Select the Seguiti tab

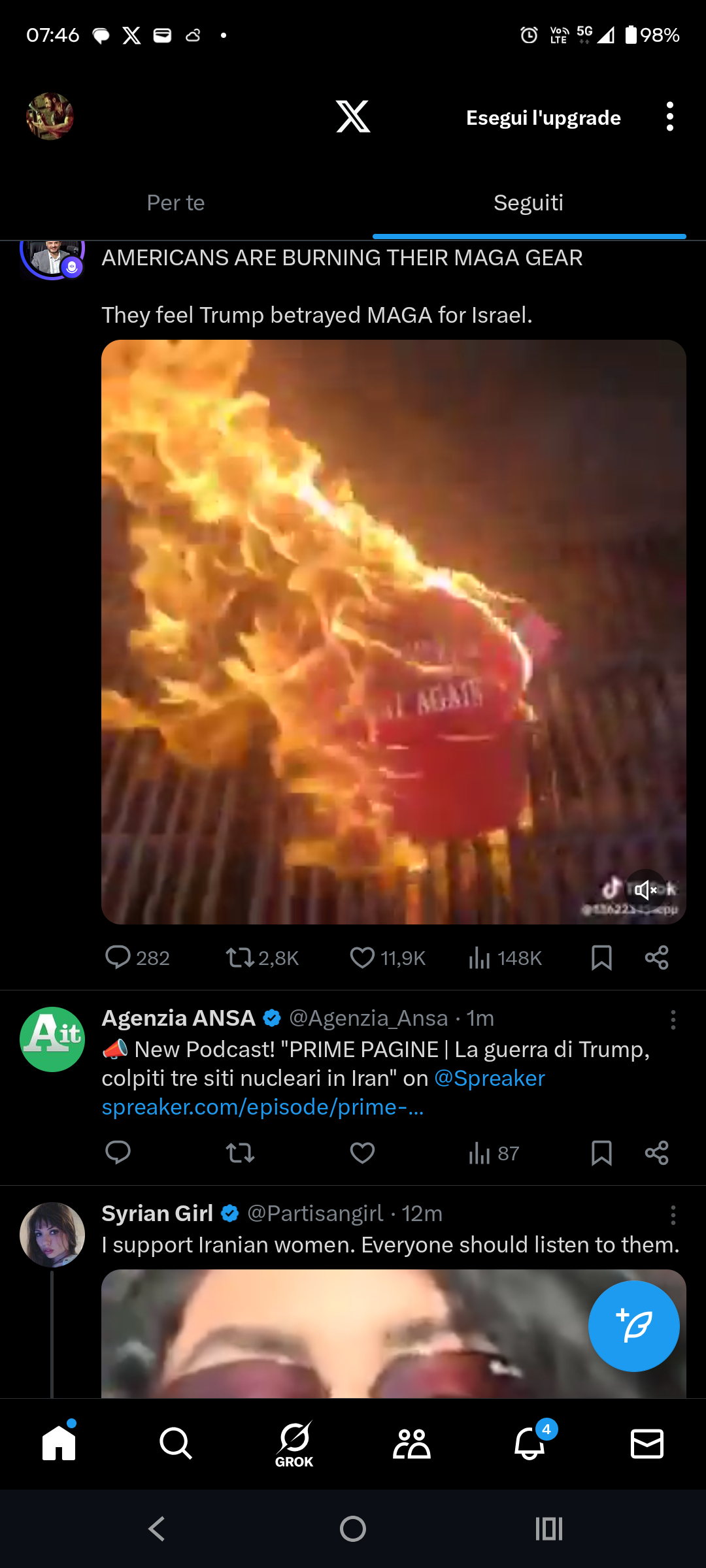point(529,203)
